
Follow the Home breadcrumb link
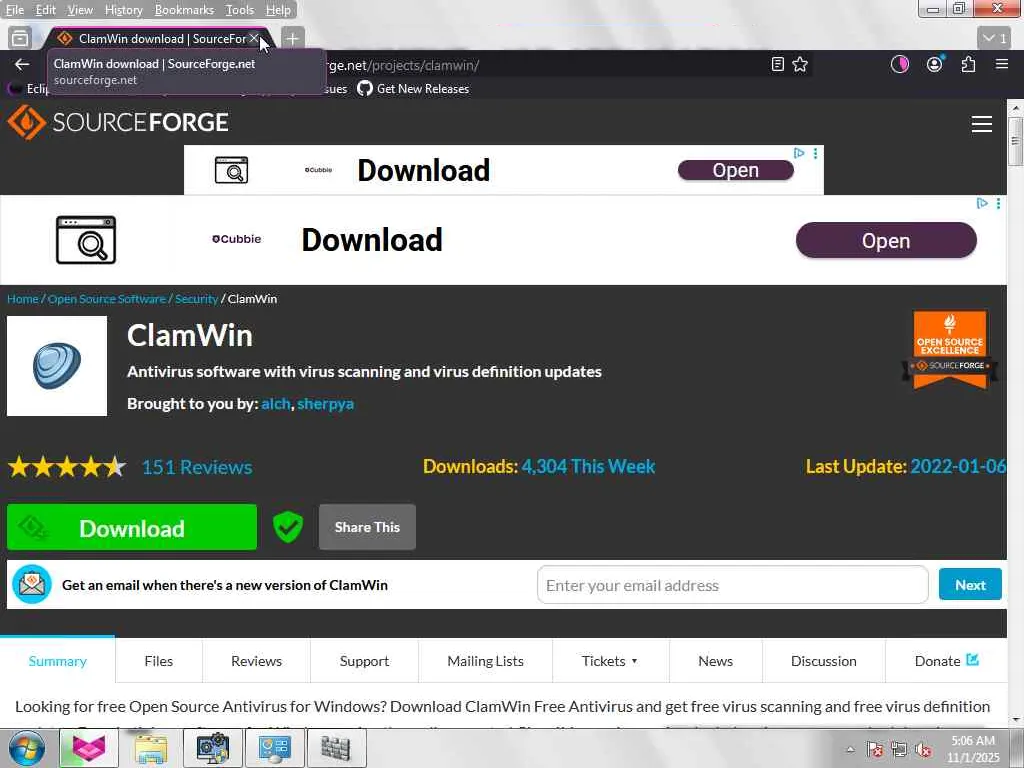coord(23,298)
